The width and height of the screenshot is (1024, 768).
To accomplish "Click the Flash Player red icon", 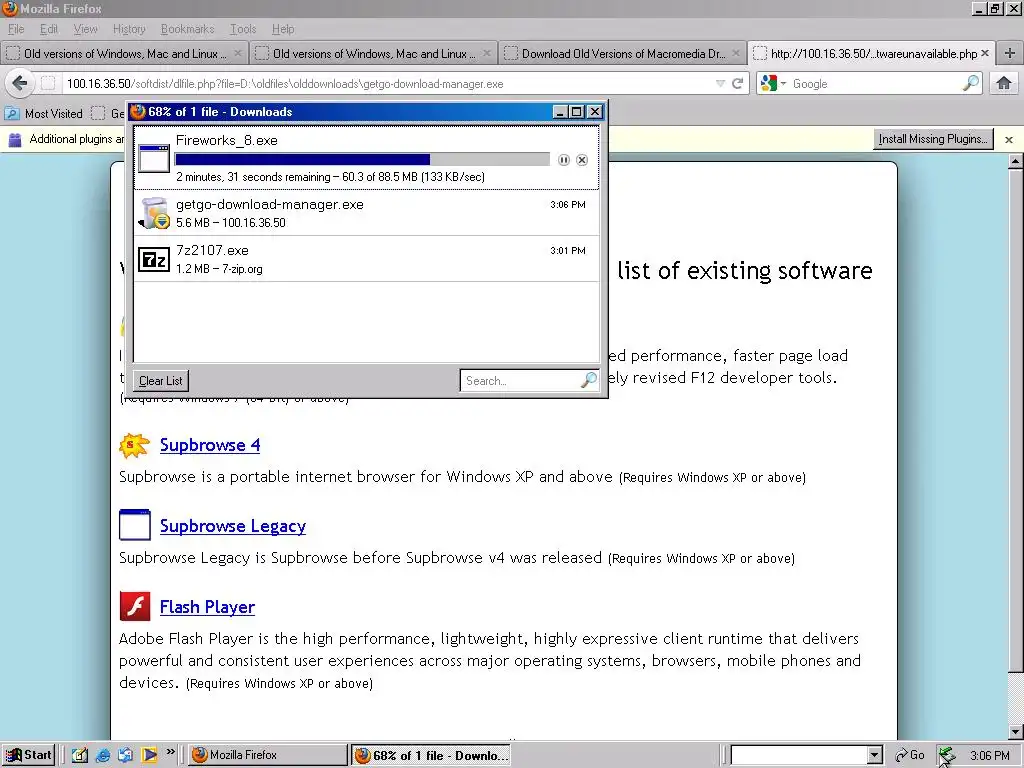I will tap(135, 607).
